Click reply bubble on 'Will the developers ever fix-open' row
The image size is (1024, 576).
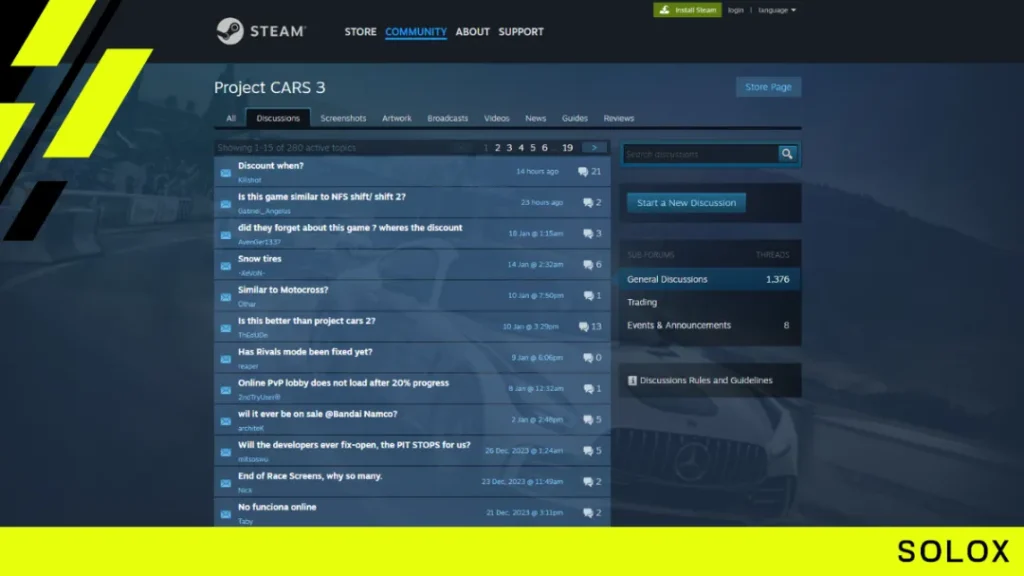point(588,451)
